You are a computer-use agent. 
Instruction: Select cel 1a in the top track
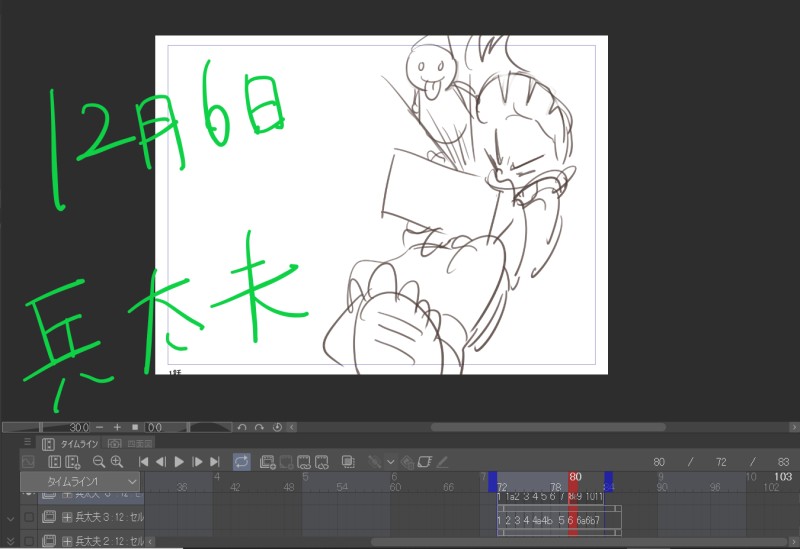pos(509,497)
